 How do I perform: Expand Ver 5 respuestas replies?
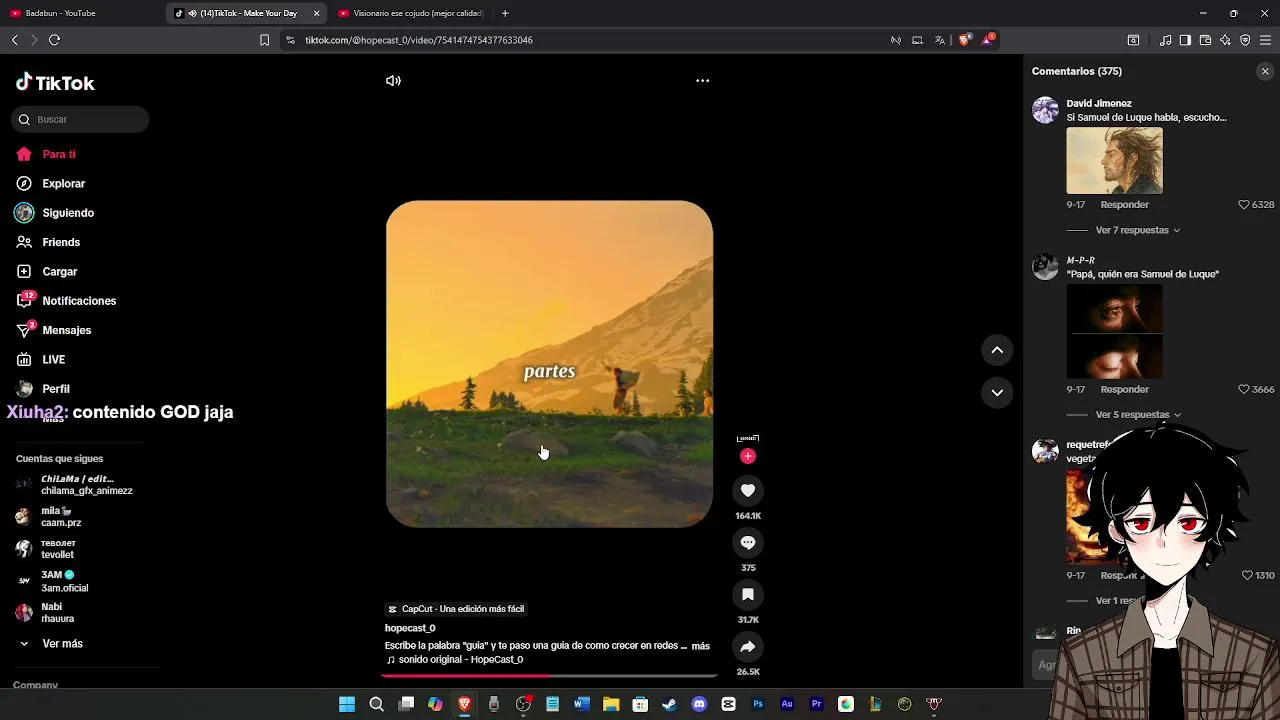coord(1138,414)
